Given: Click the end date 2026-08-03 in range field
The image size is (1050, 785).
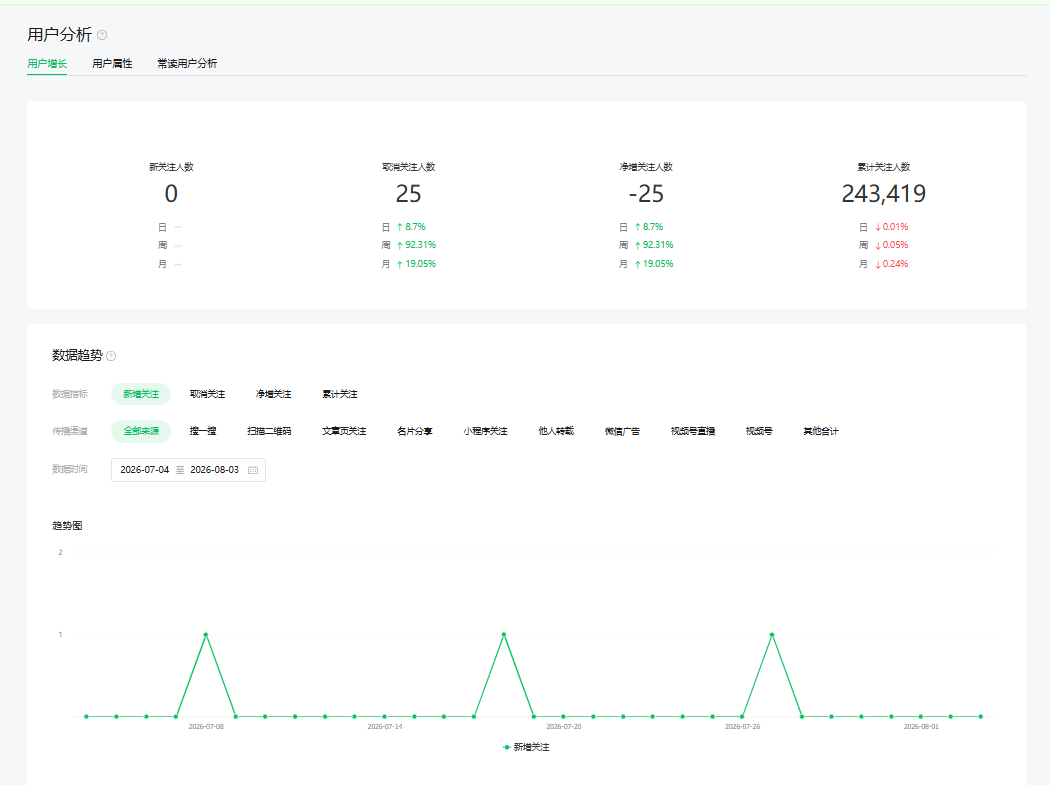Looking at the screenshot, I should [214, 470].
